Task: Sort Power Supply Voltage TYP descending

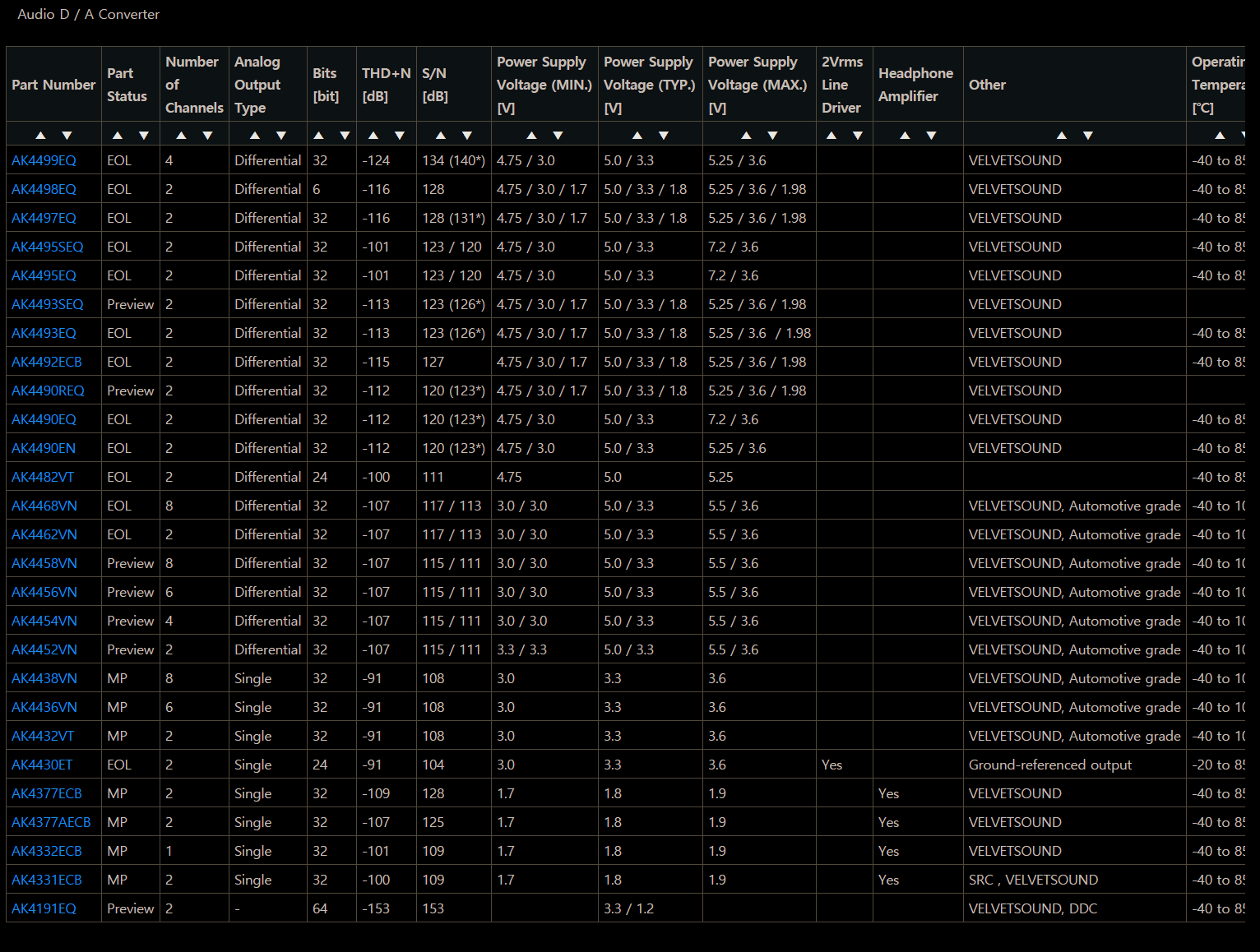Action: [x=664, y=136]
